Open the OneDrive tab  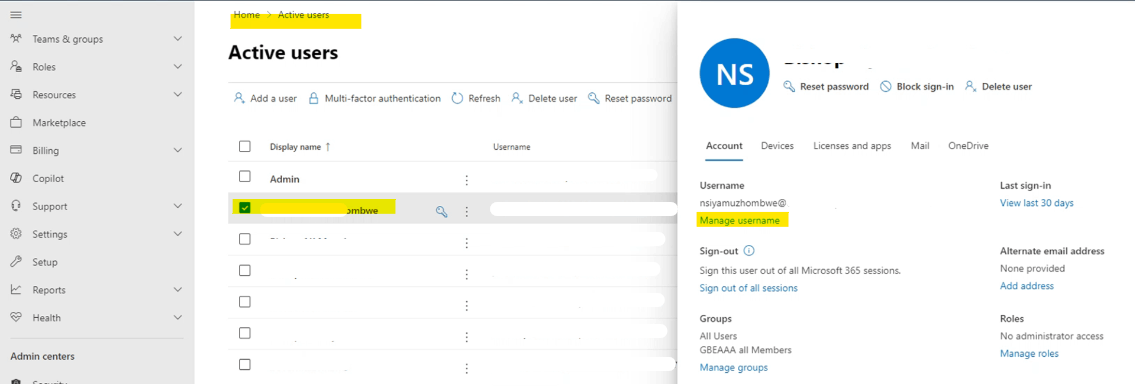969,145
